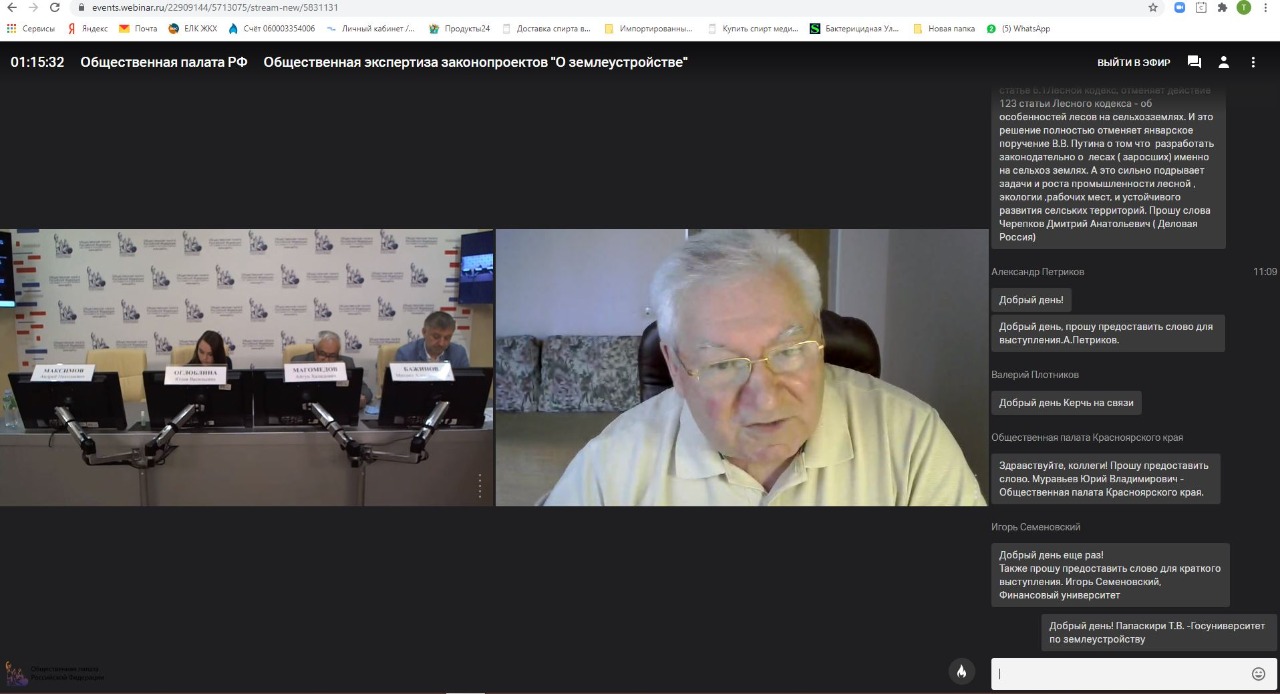The image size is (1280, 694).
Task: Click ВЫЙТИ В ЭФИР button
Action: [x=1133, y=62]
